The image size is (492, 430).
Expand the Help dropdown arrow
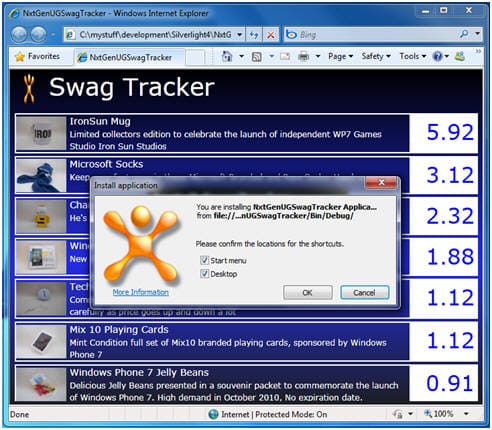[447, 57]
